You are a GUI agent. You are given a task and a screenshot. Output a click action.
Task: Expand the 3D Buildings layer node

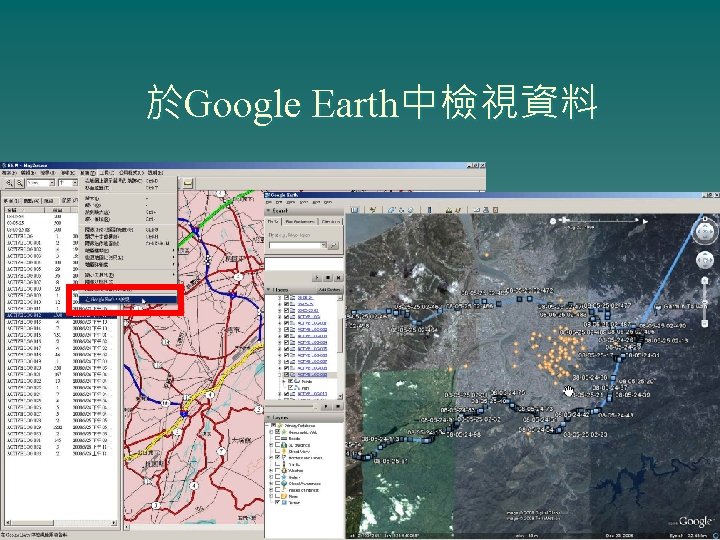[272, 445]
